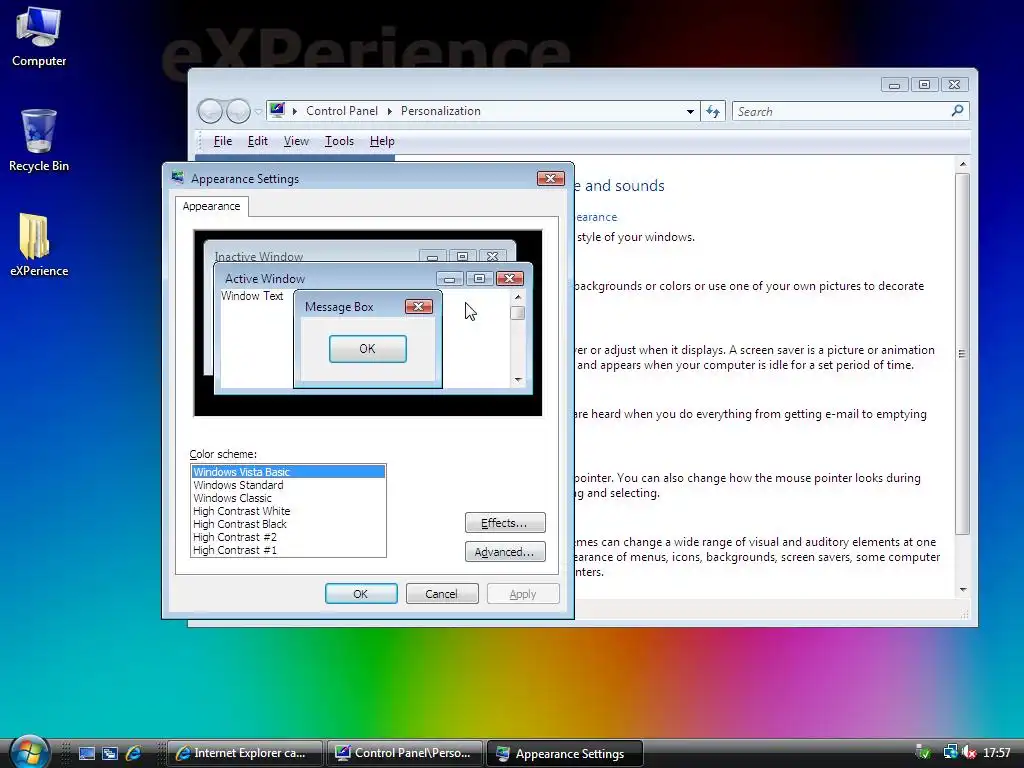The image size is (1024, 768).
Task: Select the eXPerience folder on desktop
Action: tap(39, 244)
